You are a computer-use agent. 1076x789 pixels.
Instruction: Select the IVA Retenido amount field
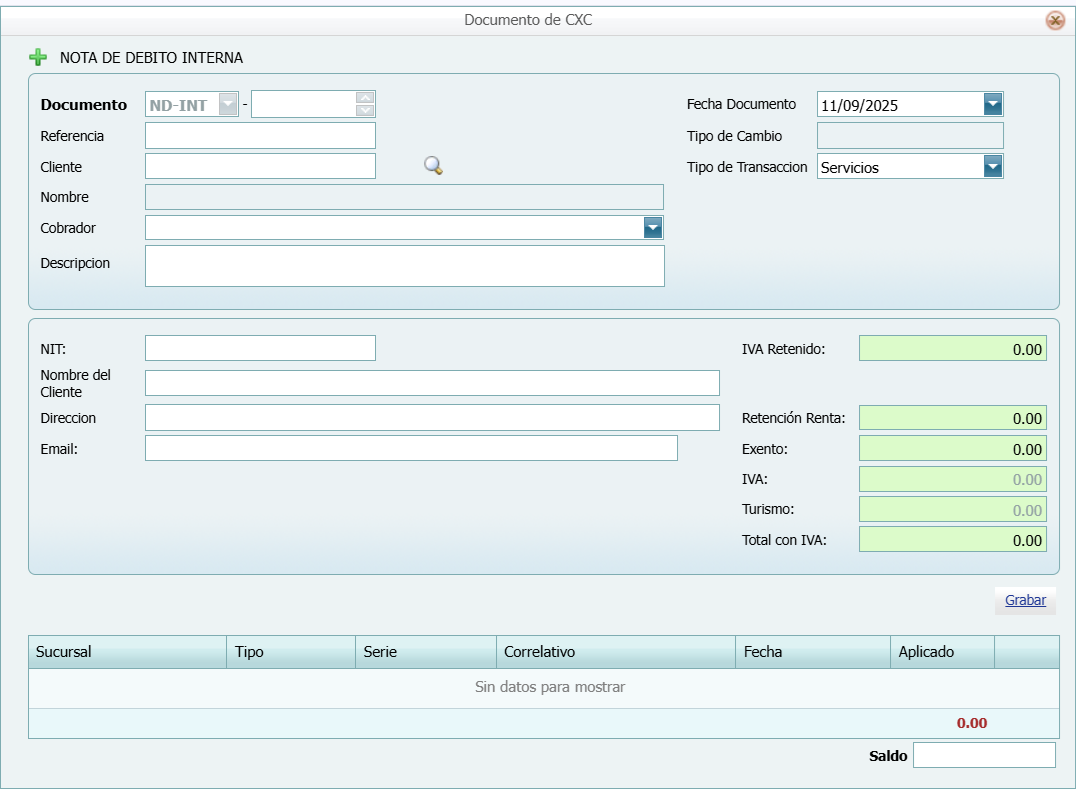click(952, 349)
